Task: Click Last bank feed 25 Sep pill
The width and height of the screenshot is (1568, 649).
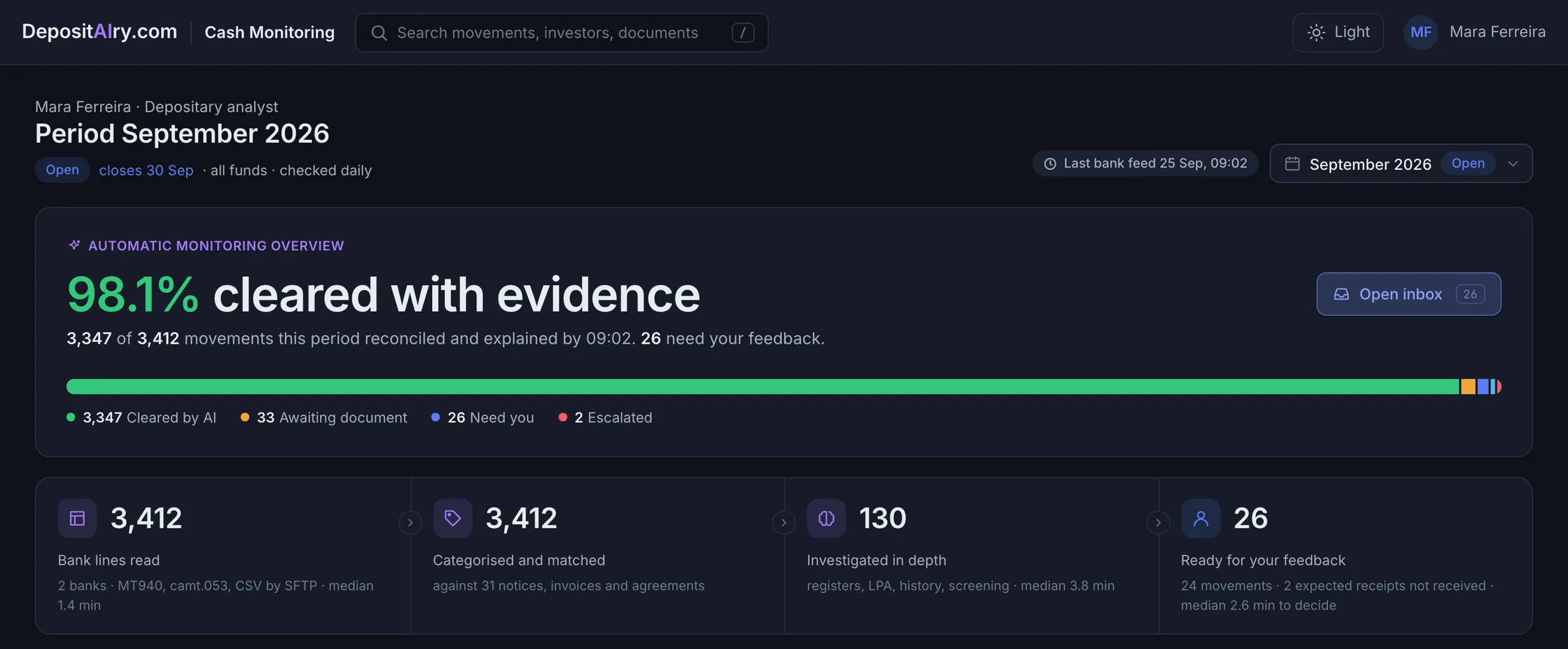Action: pos(1145,163)
